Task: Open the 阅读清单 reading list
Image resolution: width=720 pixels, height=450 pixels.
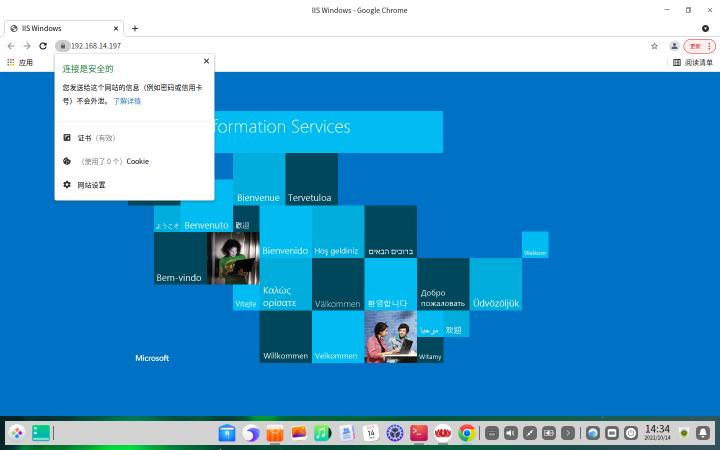Action: (x=693, y=62)
